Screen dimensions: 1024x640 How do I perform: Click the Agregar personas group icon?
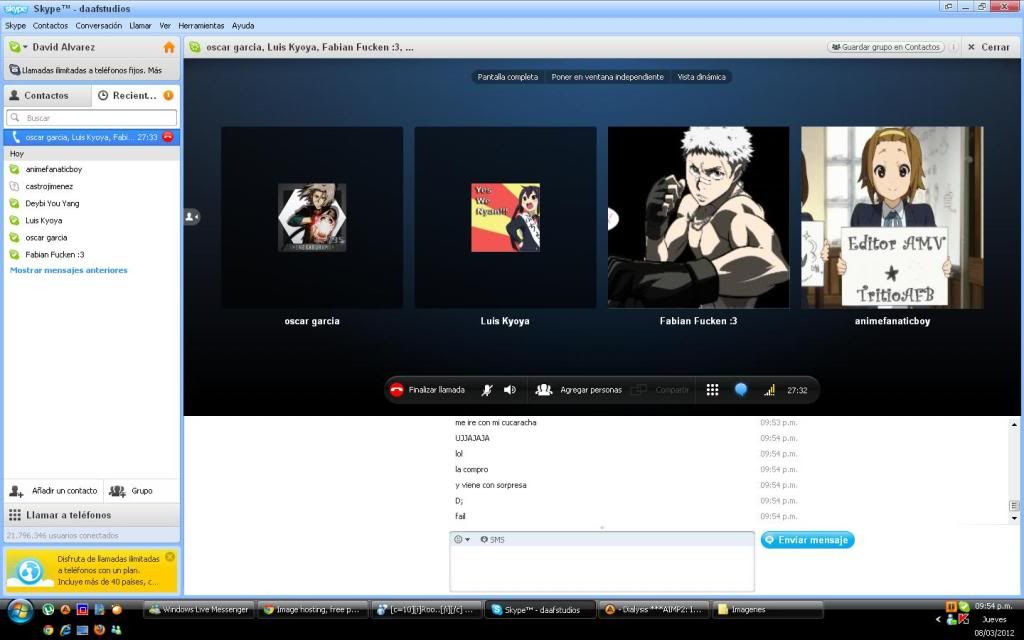click(543, 390)
